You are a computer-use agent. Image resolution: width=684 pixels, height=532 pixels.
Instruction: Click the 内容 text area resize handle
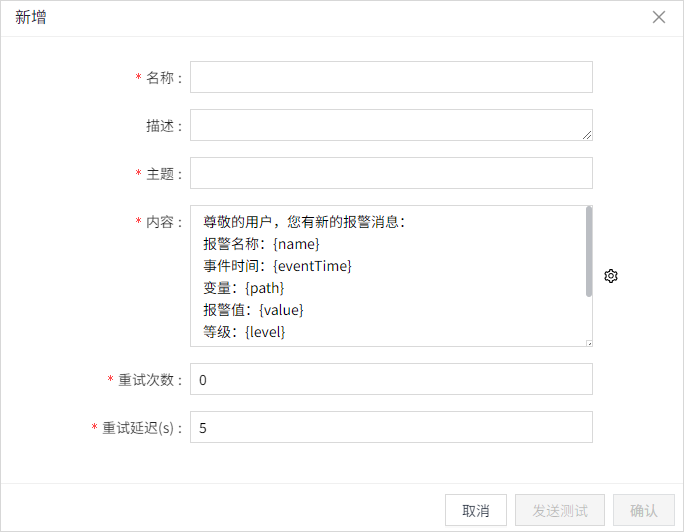[x=588, y=342]
